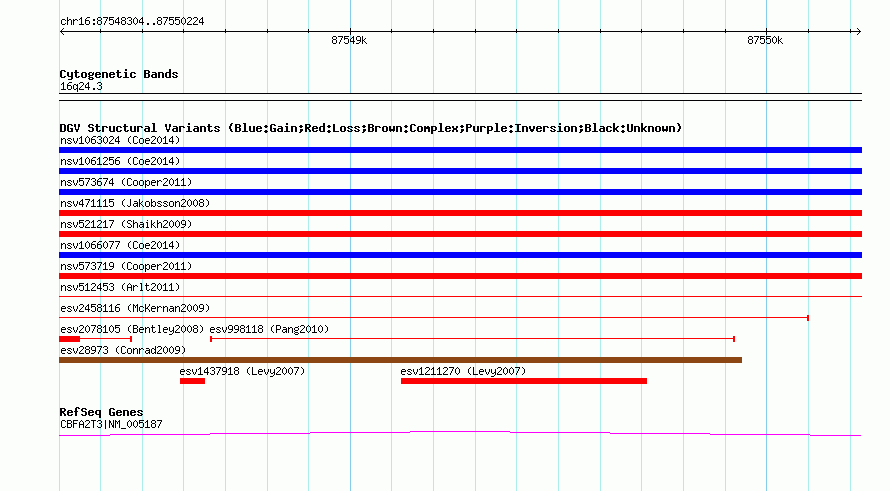Open the nsv512453 (Arlt2011) label

(x=120, y=287)
